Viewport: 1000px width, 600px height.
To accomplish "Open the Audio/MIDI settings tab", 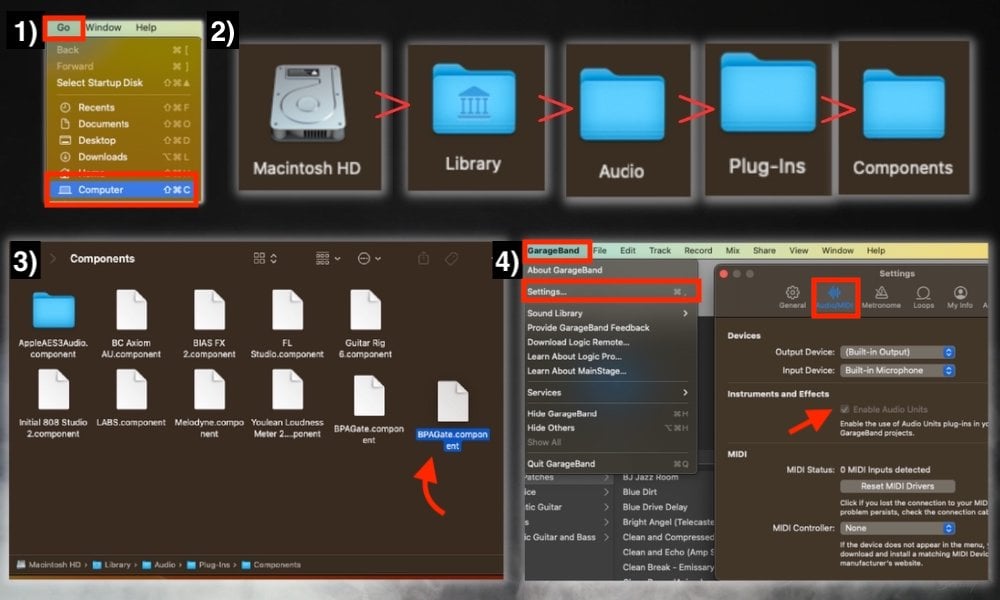I will [835, 297].
